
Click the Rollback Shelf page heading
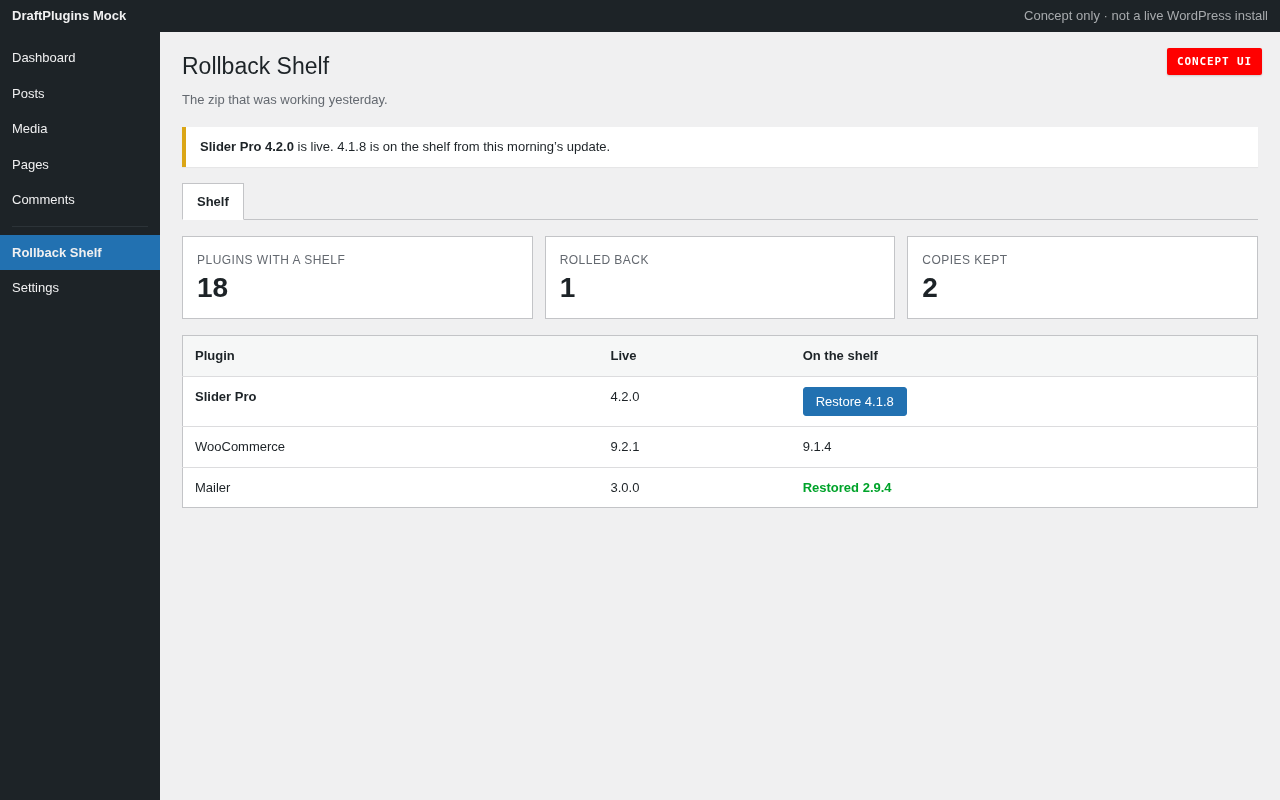tap(256, 66)
